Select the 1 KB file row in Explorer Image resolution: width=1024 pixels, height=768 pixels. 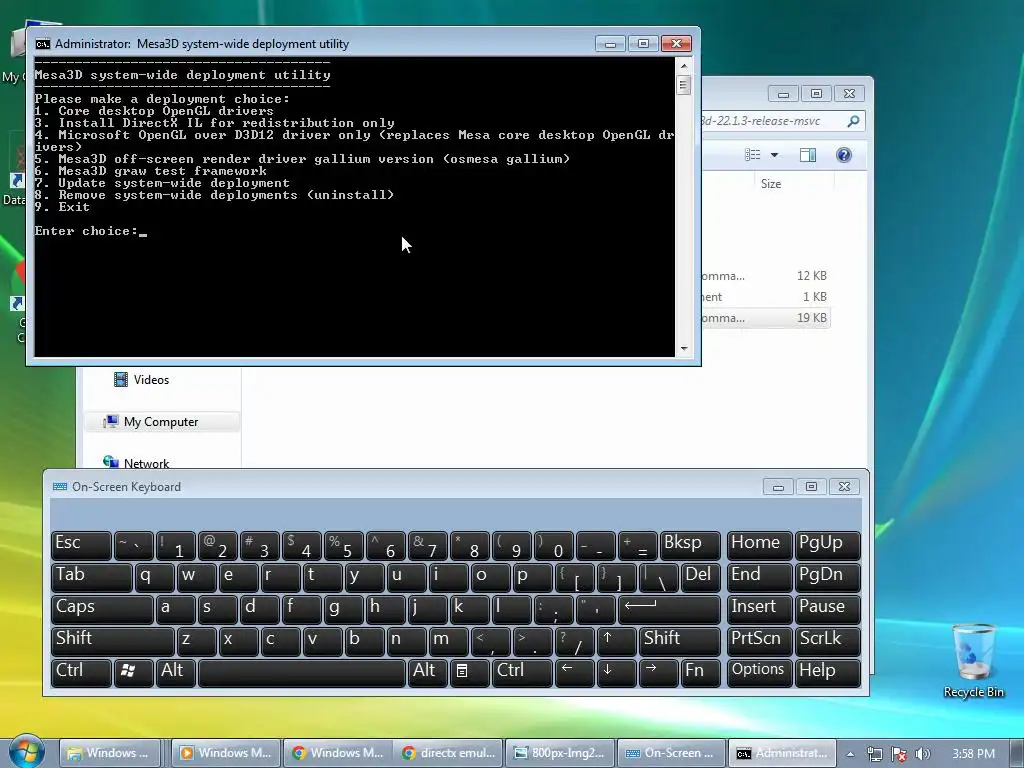[765, 296]
